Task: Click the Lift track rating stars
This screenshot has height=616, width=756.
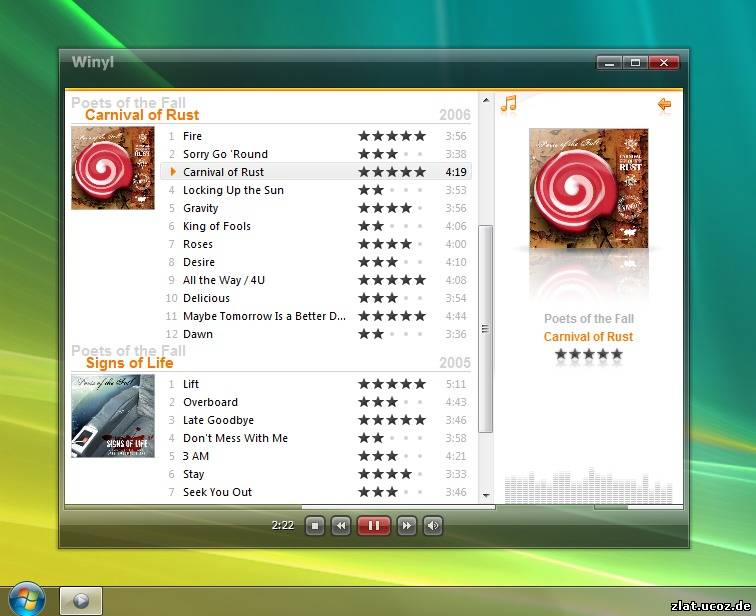Action: click(x=392, y=384)
